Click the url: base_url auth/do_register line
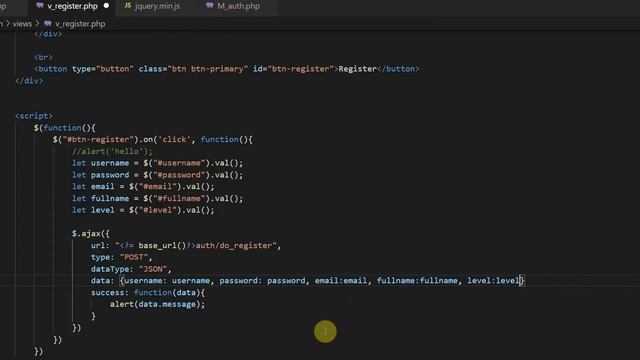Screen dimensions: 640x360 [186, 246]
